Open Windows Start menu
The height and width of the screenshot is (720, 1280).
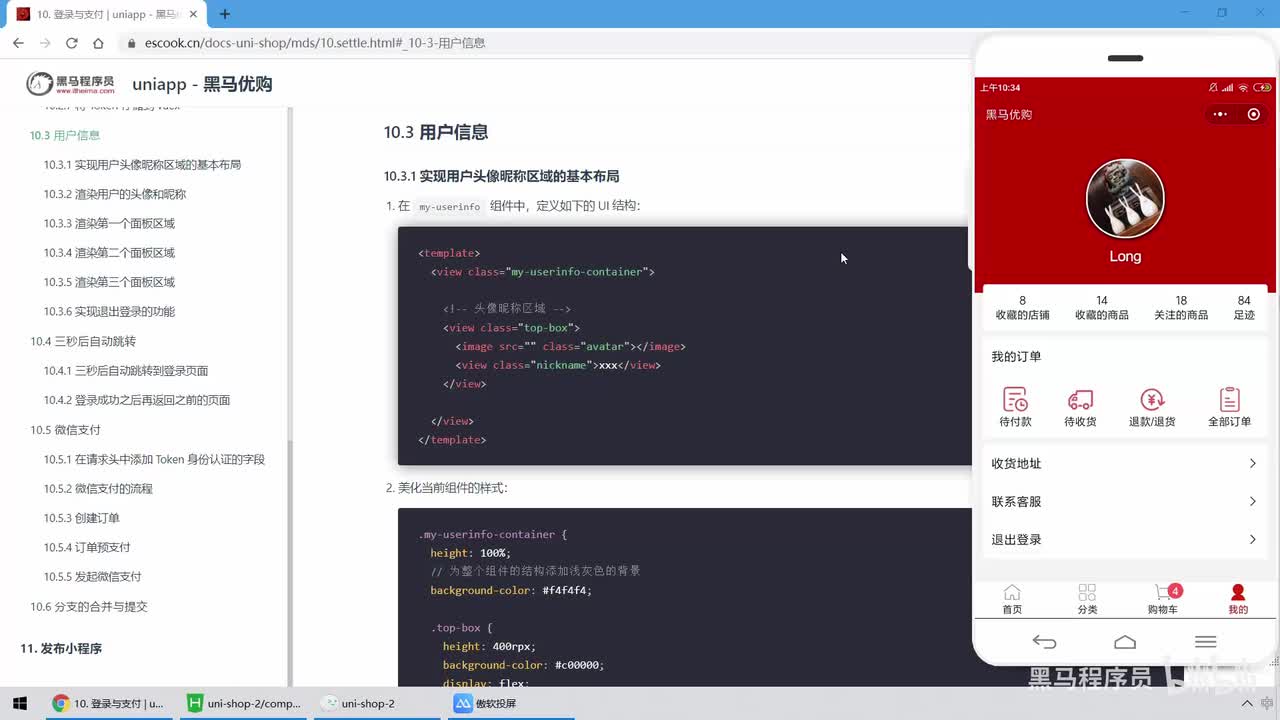19,703
